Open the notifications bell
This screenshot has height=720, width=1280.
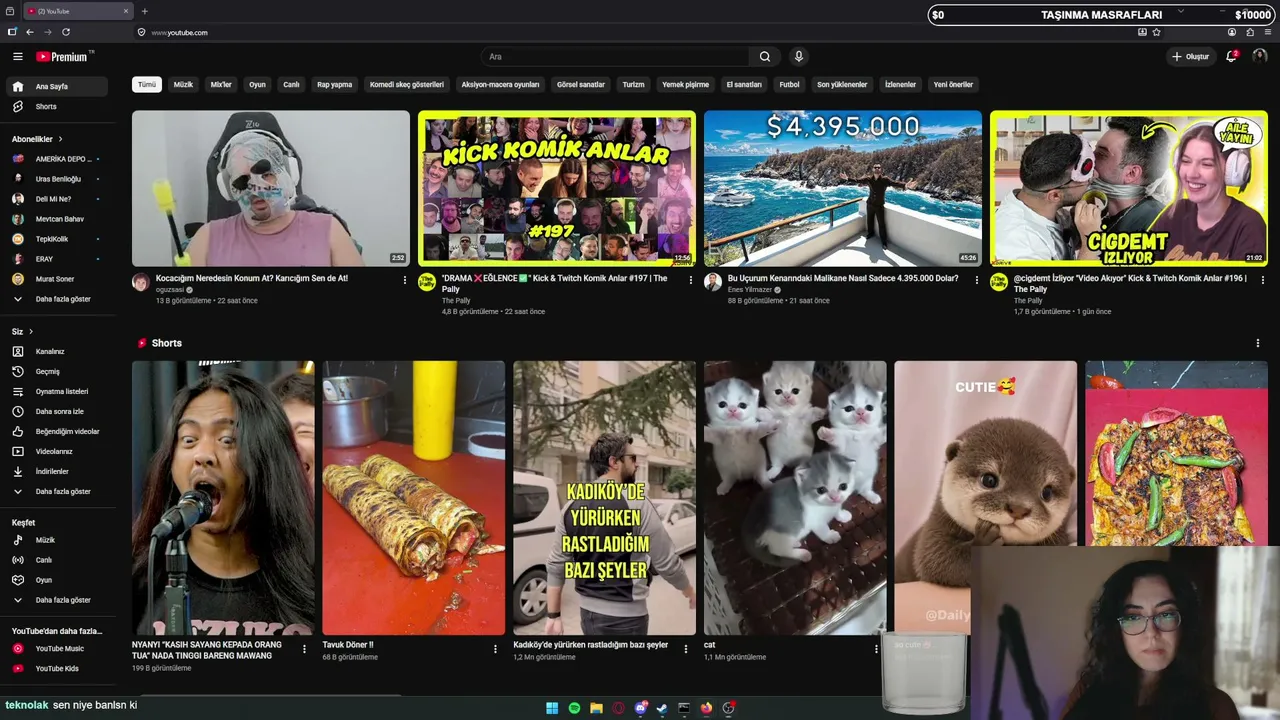coord(1232,57)
